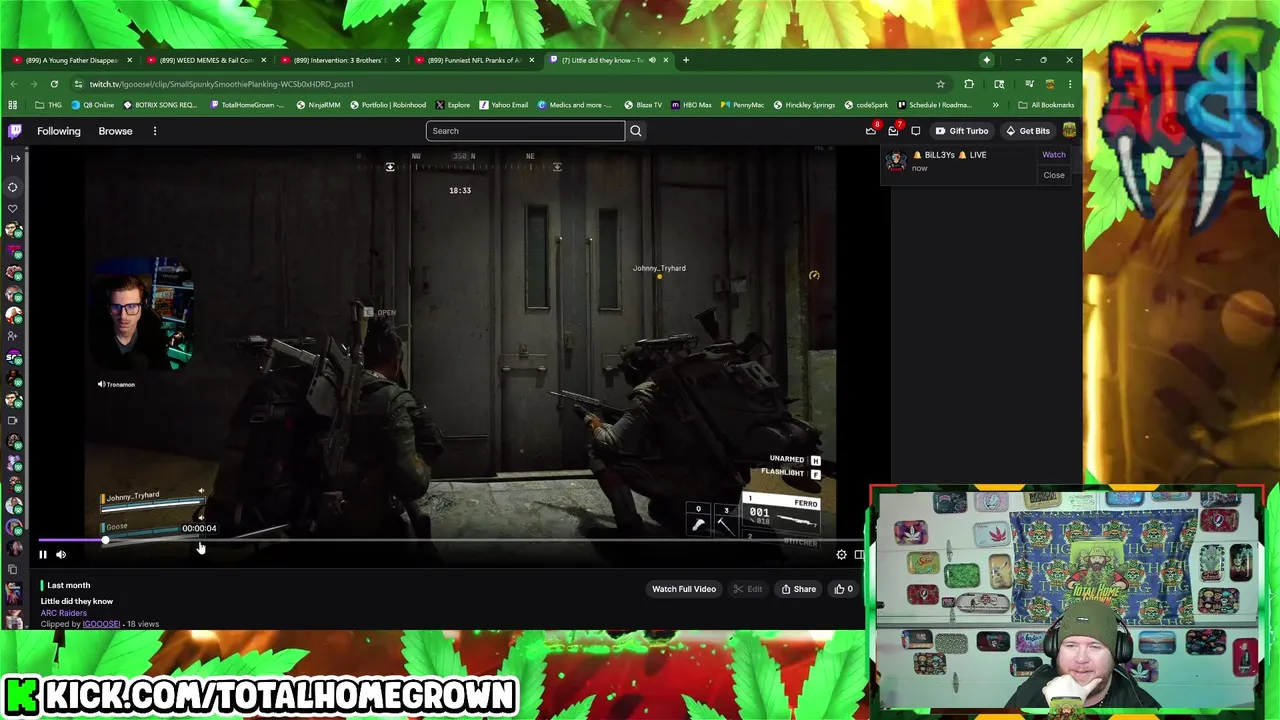Go back in browser history

(x=14, y=84)
